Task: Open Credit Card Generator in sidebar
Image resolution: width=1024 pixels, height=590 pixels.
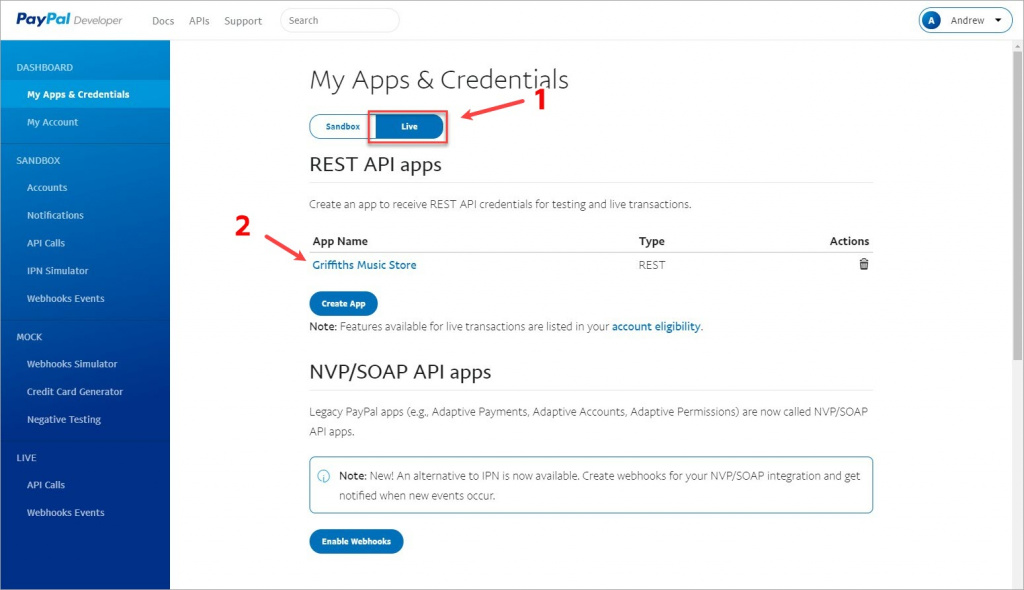Action: point(74,391)
